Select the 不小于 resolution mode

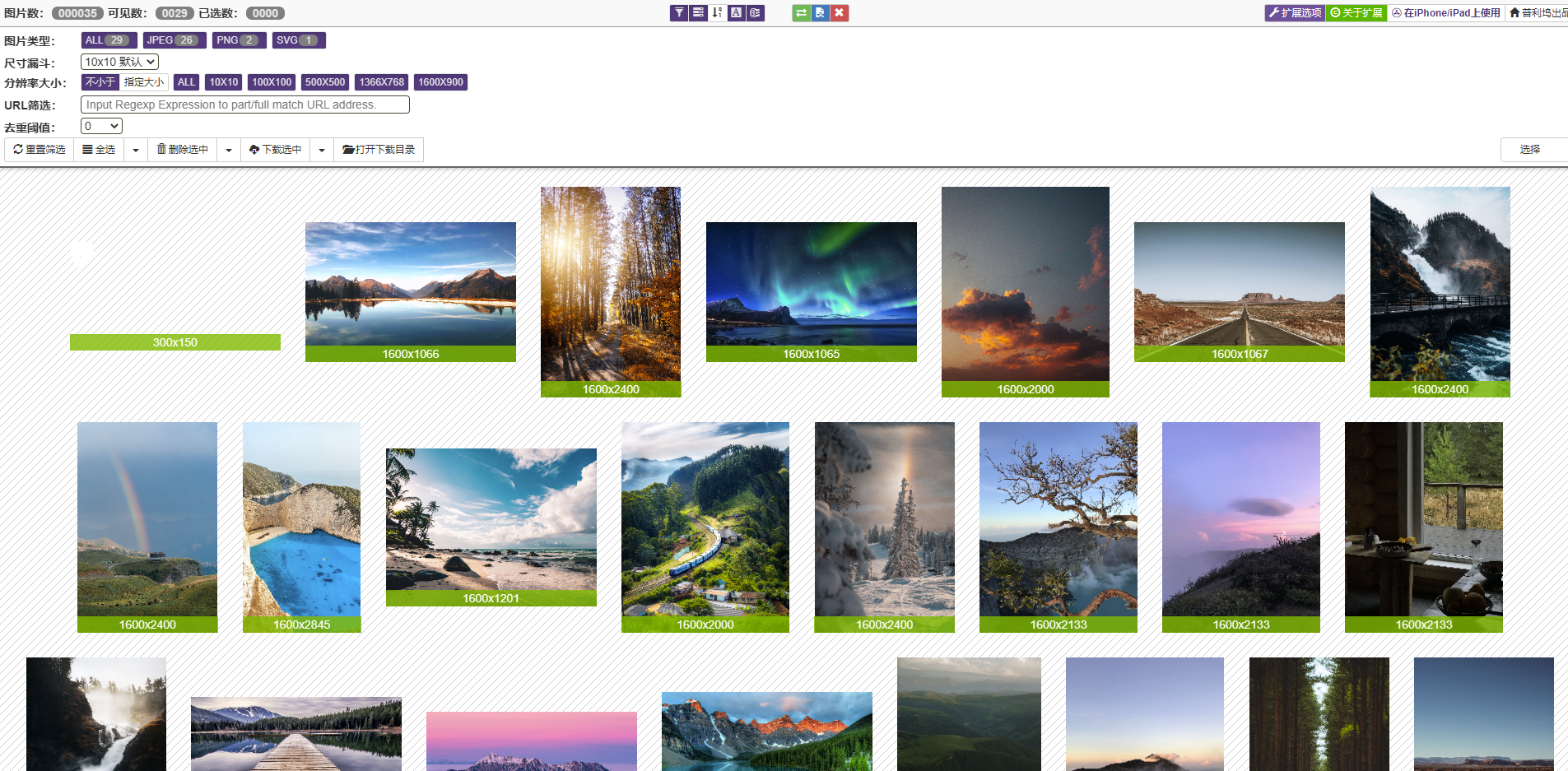pos(100,82)
